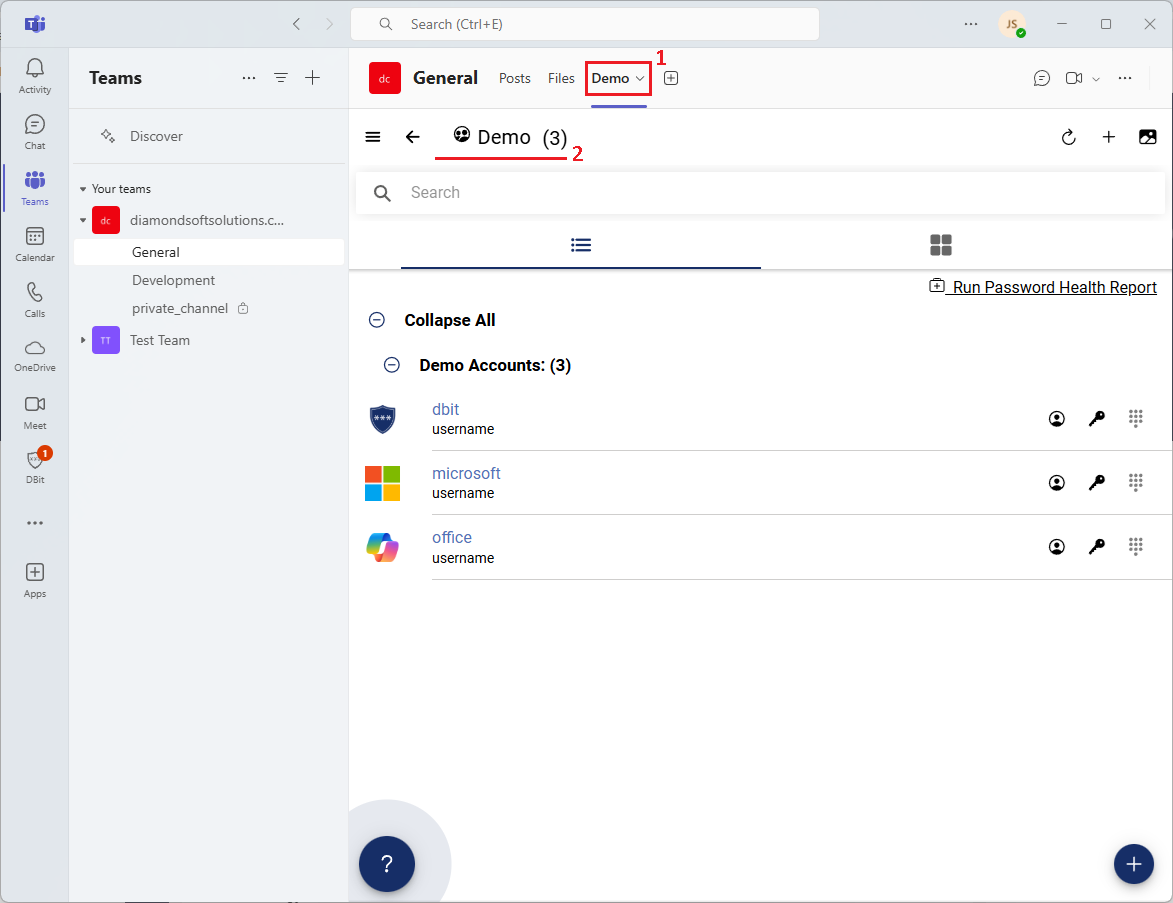Open meeting options dropdown arrow
This screenshot has height=903, width=1173.
[x=1096, y=79]
